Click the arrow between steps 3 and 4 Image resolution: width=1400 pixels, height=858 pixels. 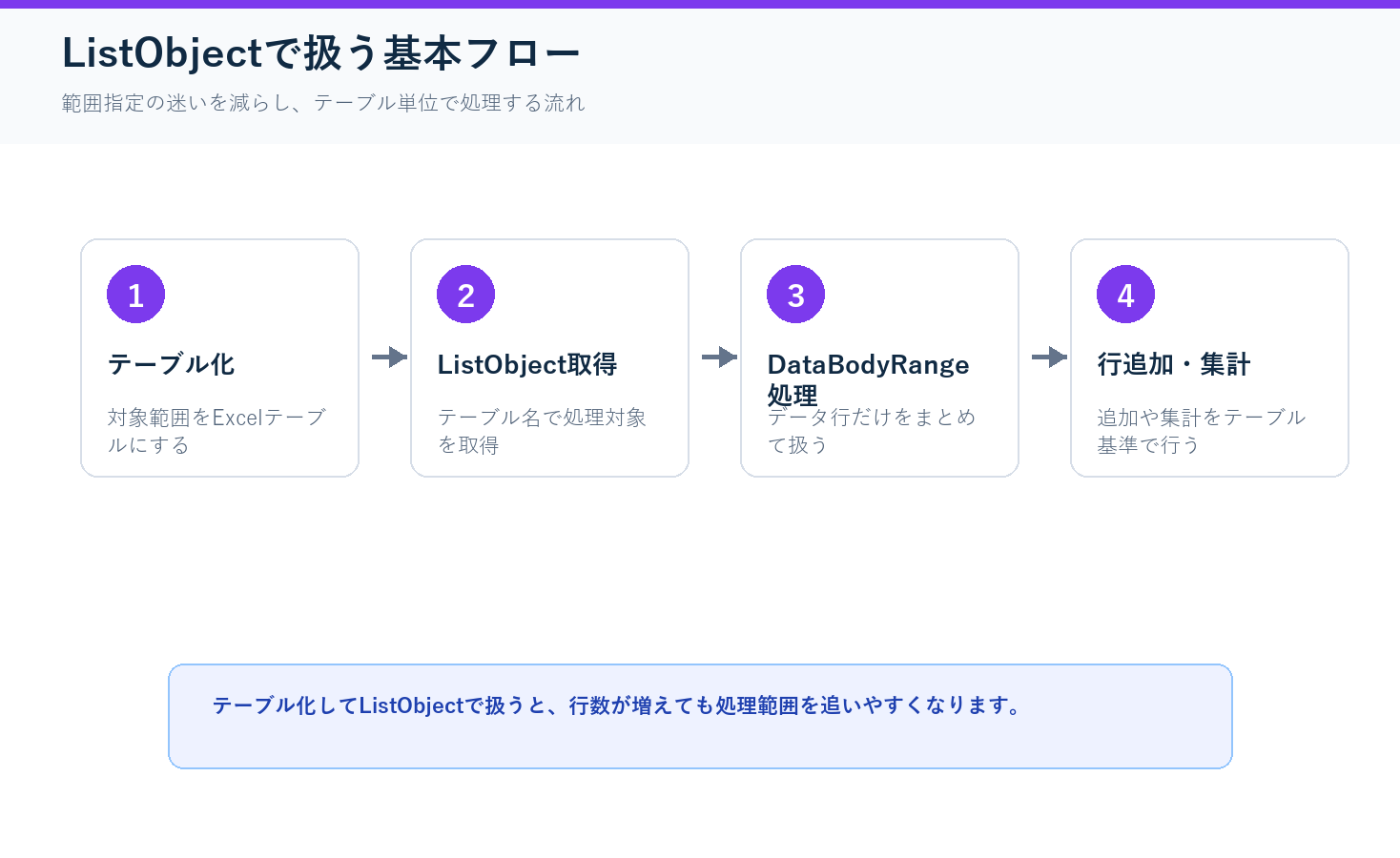1049,357
